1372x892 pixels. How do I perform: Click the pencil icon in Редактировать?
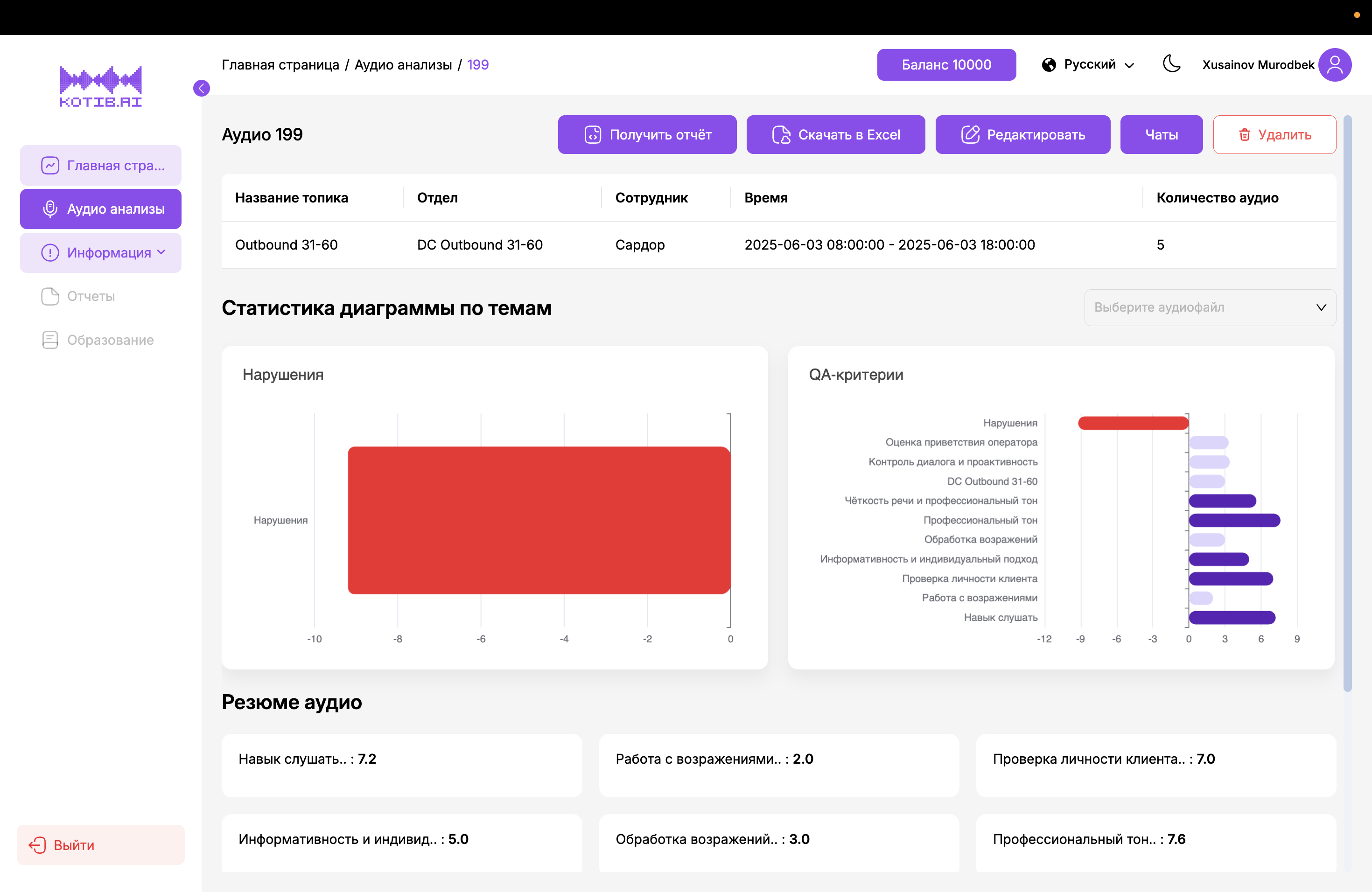point(970,134)
